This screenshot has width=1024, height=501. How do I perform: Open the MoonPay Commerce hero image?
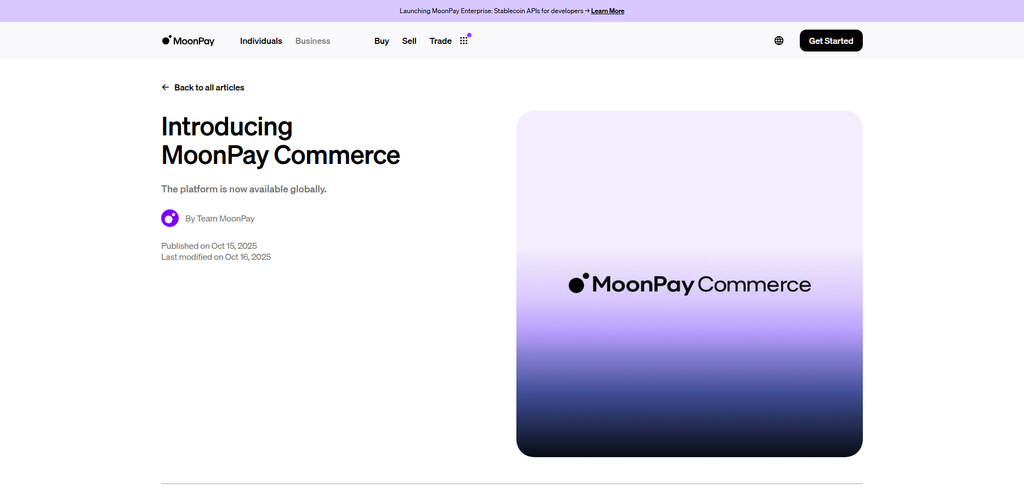coord(689,283)
